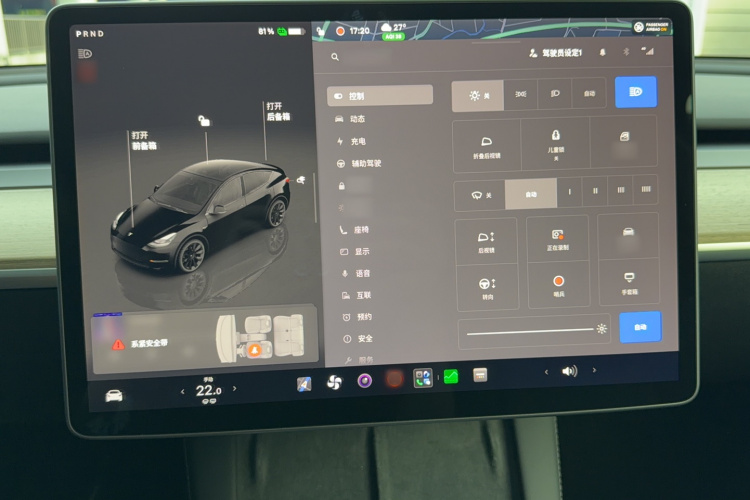The width and height of the screenshot is (750, 500).
Task: Tap the cellular signal icon
Action: pos(648,51)
